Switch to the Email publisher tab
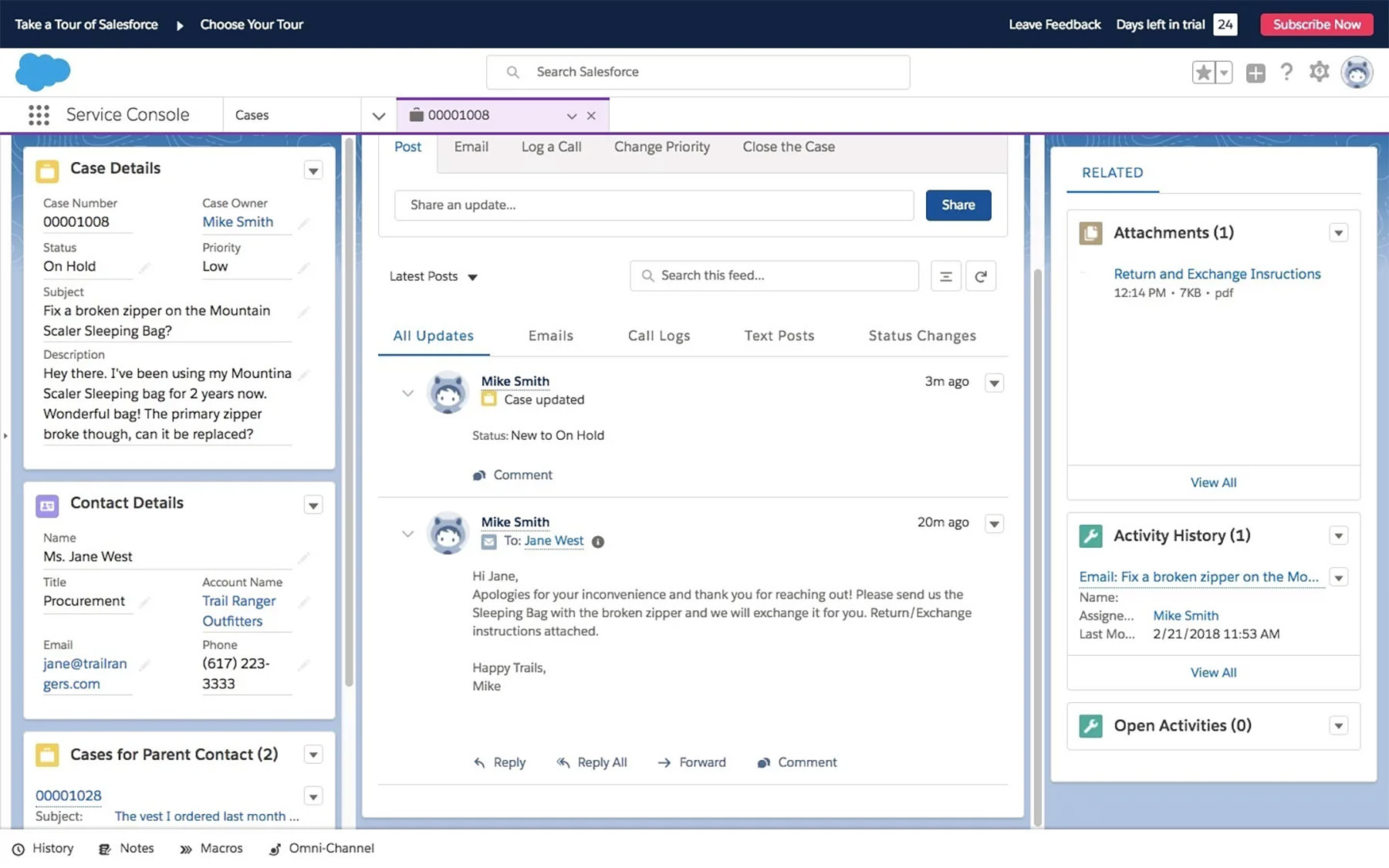1389x868 pixels. [471, 147]
